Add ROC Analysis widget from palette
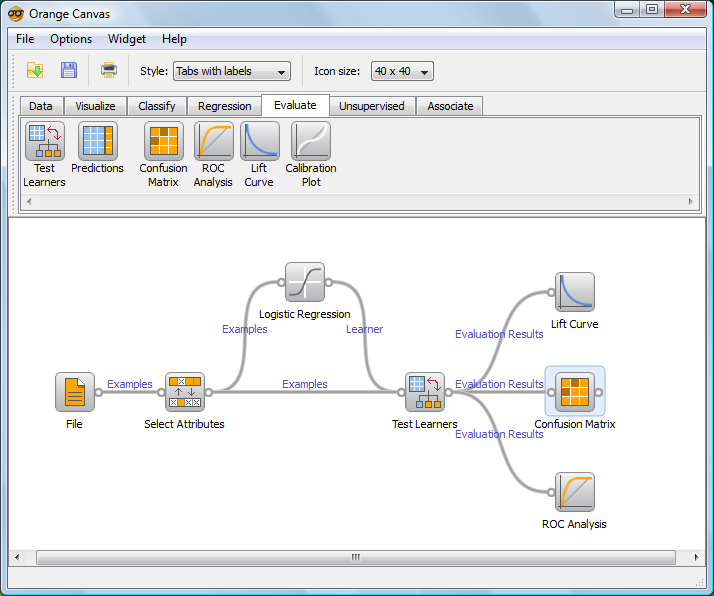The width and height of the screenshot is (714, 596). [214, 141]
